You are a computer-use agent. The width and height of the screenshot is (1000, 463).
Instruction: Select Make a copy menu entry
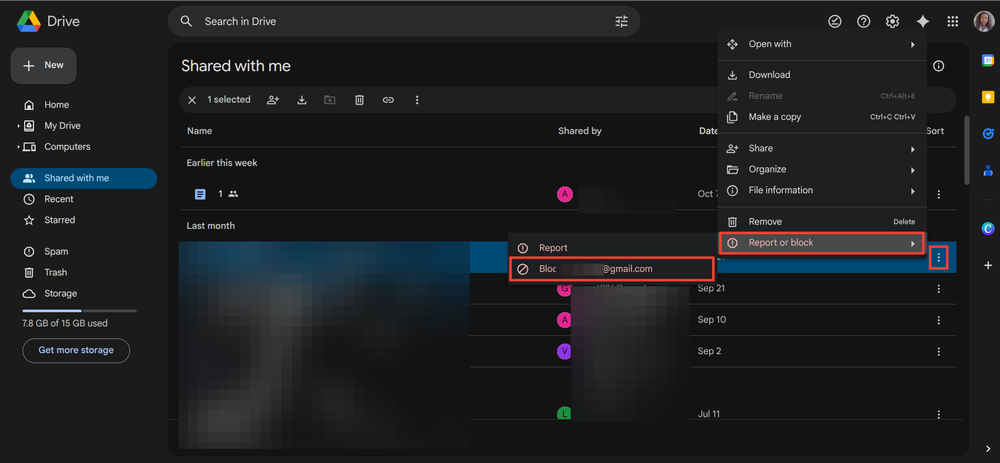click(x=775, y=117)
